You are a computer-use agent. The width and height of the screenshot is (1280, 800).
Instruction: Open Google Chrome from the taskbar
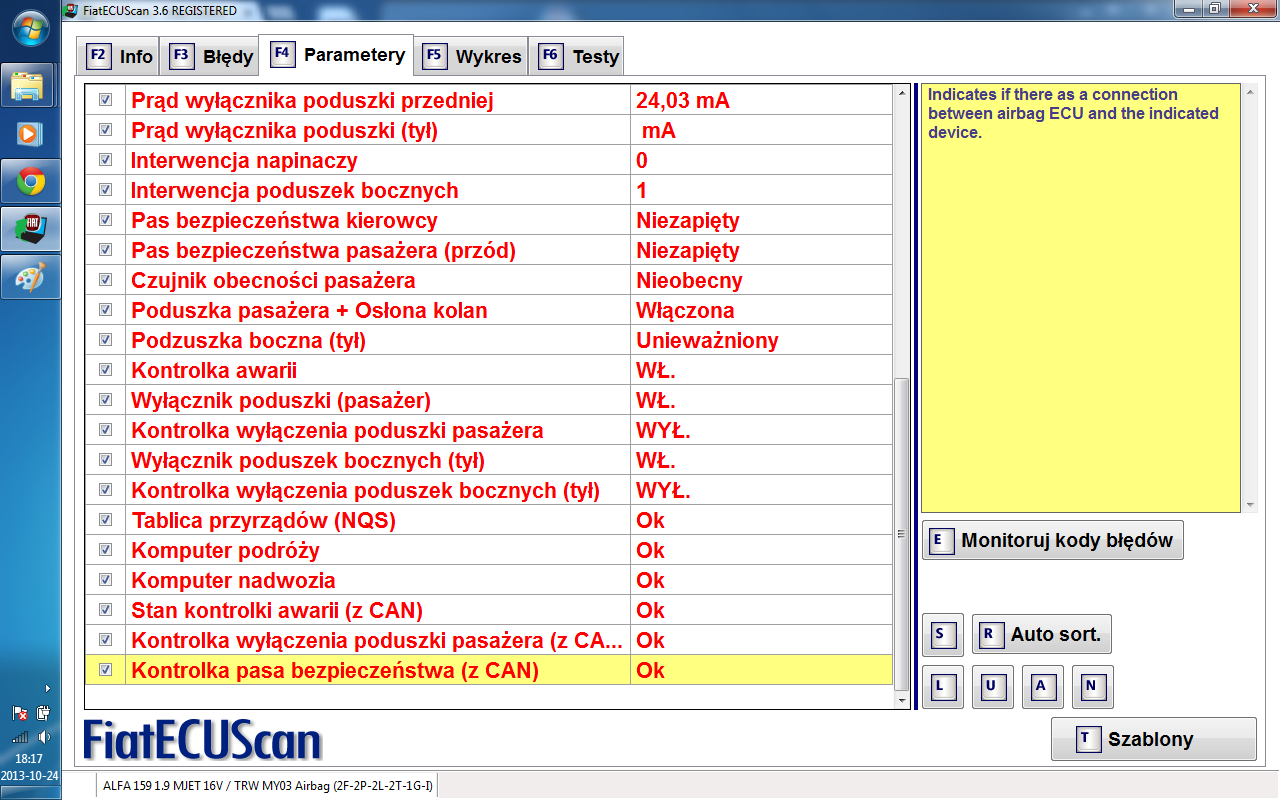(x=30, y=182)
